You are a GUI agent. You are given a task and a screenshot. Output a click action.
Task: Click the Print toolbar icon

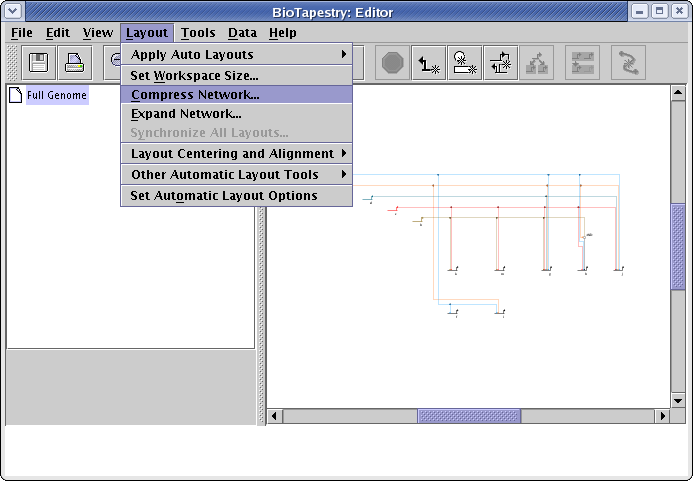pyautogui.click(x=75, y=63)
